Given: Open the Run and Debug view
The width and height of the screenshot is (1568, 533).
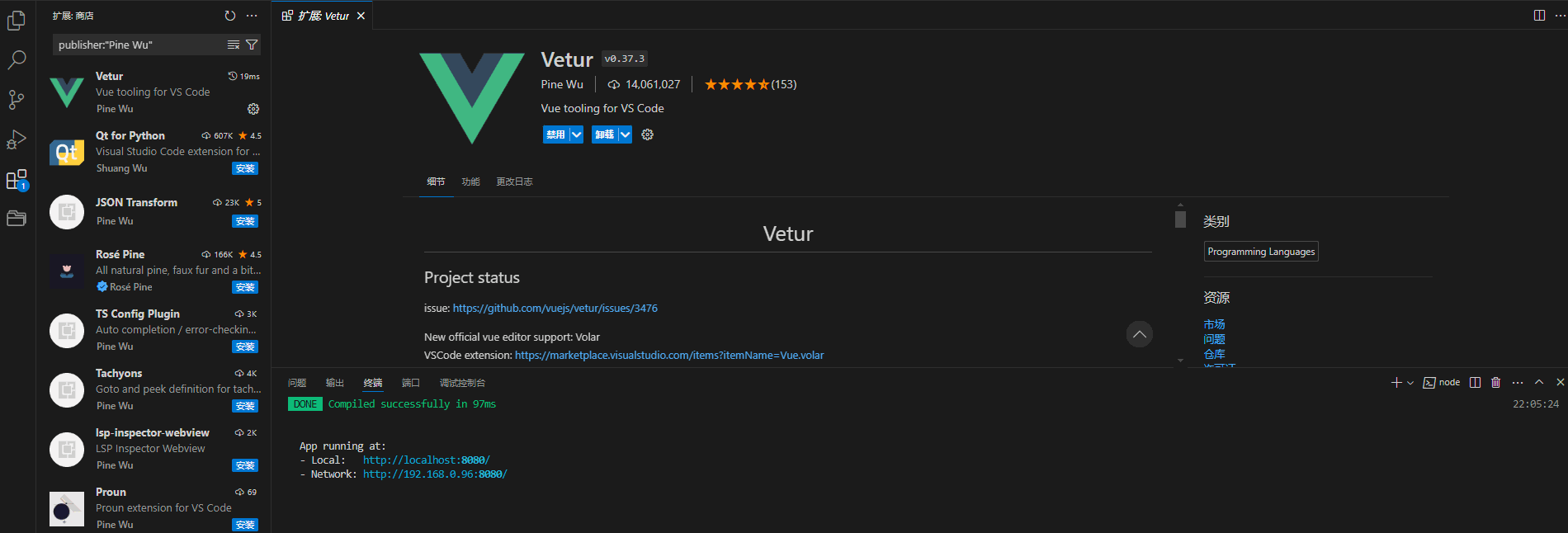Looking at the screenshot, I should [17, 139].
